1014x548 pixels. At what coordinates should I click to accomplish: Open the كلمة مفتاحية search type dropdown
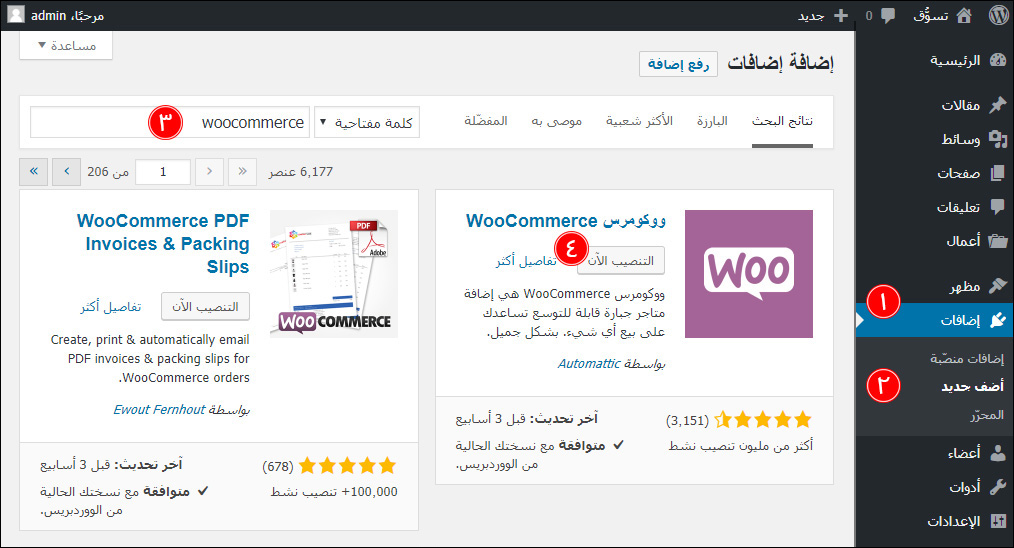click(x=367, y=122)
